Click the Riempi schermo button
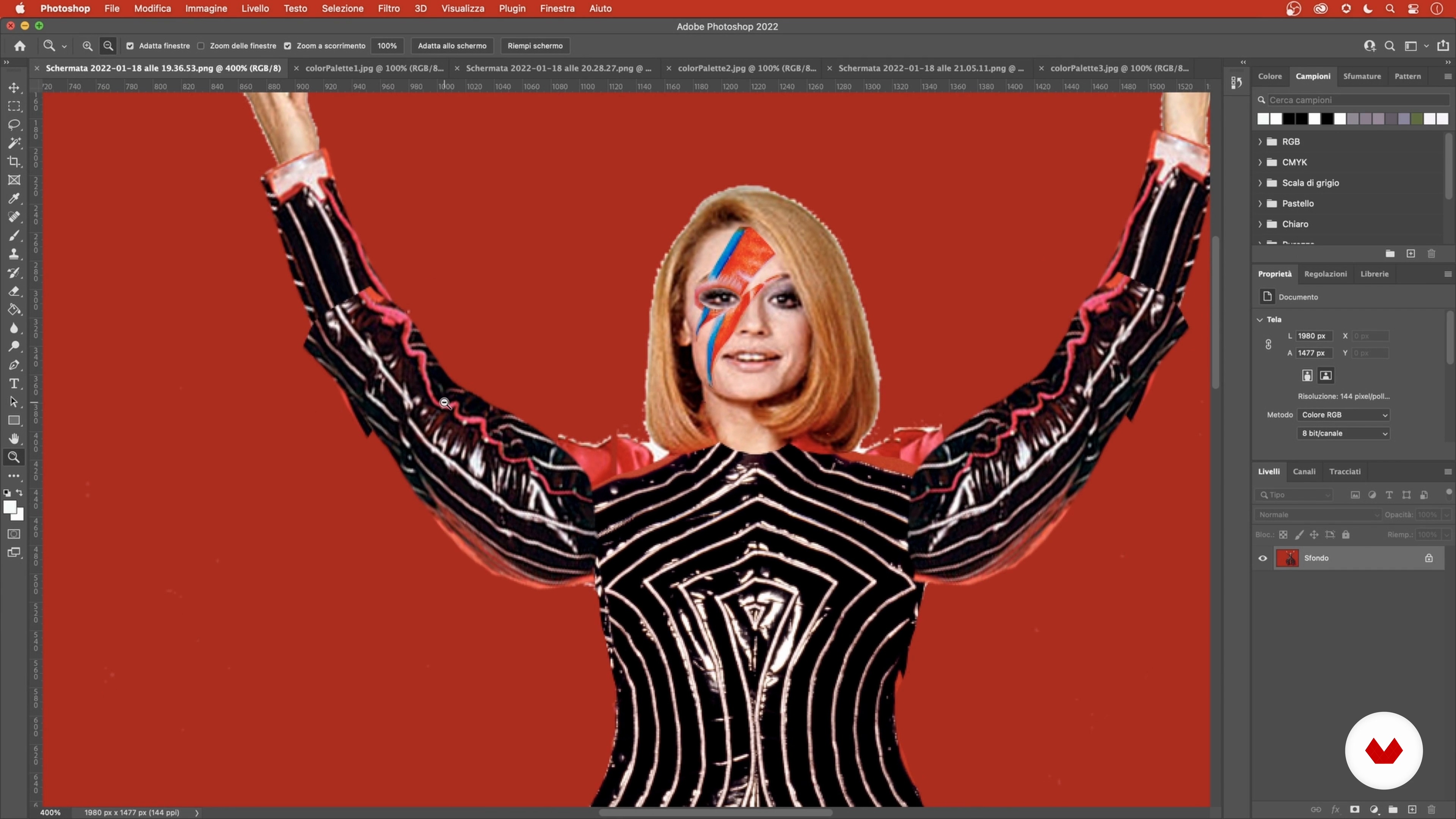This screenshot has width=1456, height=819. (535, 46)
